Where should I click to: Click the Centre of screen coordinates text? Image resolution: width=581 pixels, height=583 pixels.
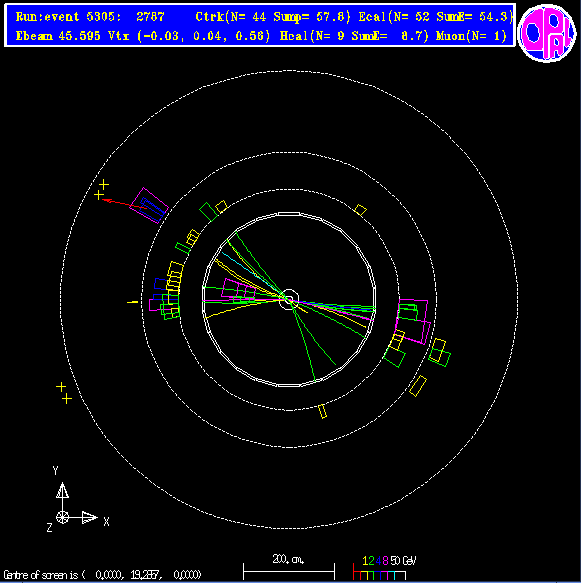pyautogui.click(x=102, y=575)
